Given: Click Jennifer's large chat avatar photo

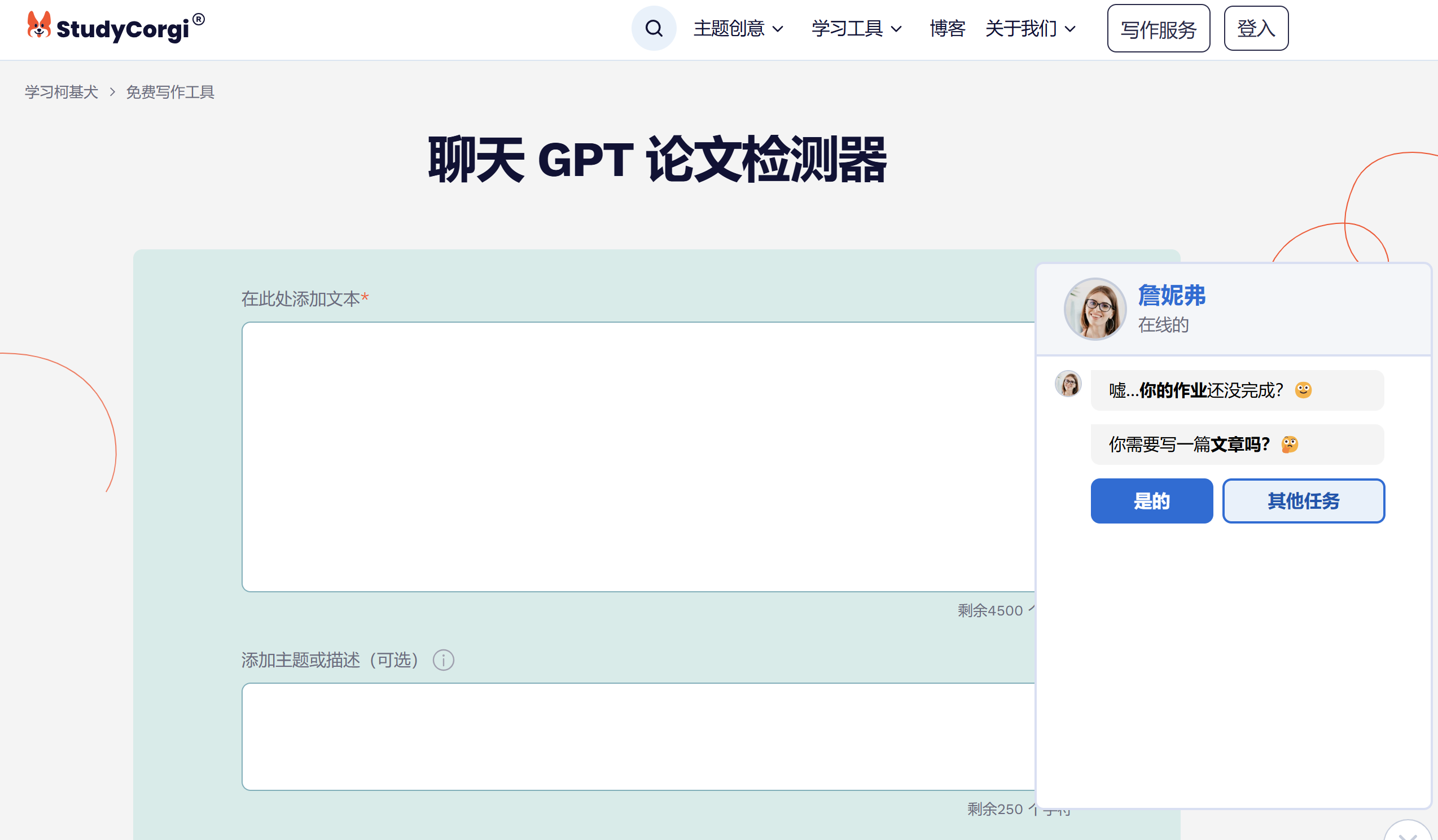Looking at the screenshot, I should coord(1094,309).
